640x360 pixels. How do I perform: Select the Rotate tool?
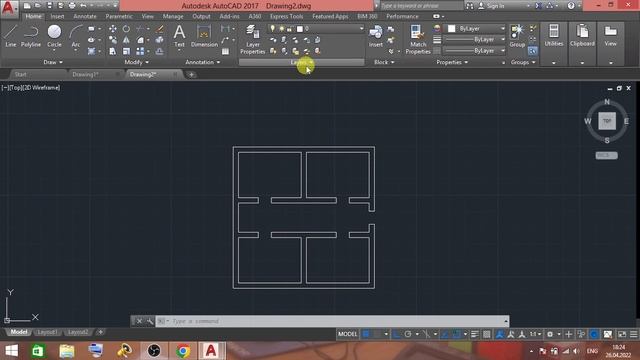[x=126, y=29]
